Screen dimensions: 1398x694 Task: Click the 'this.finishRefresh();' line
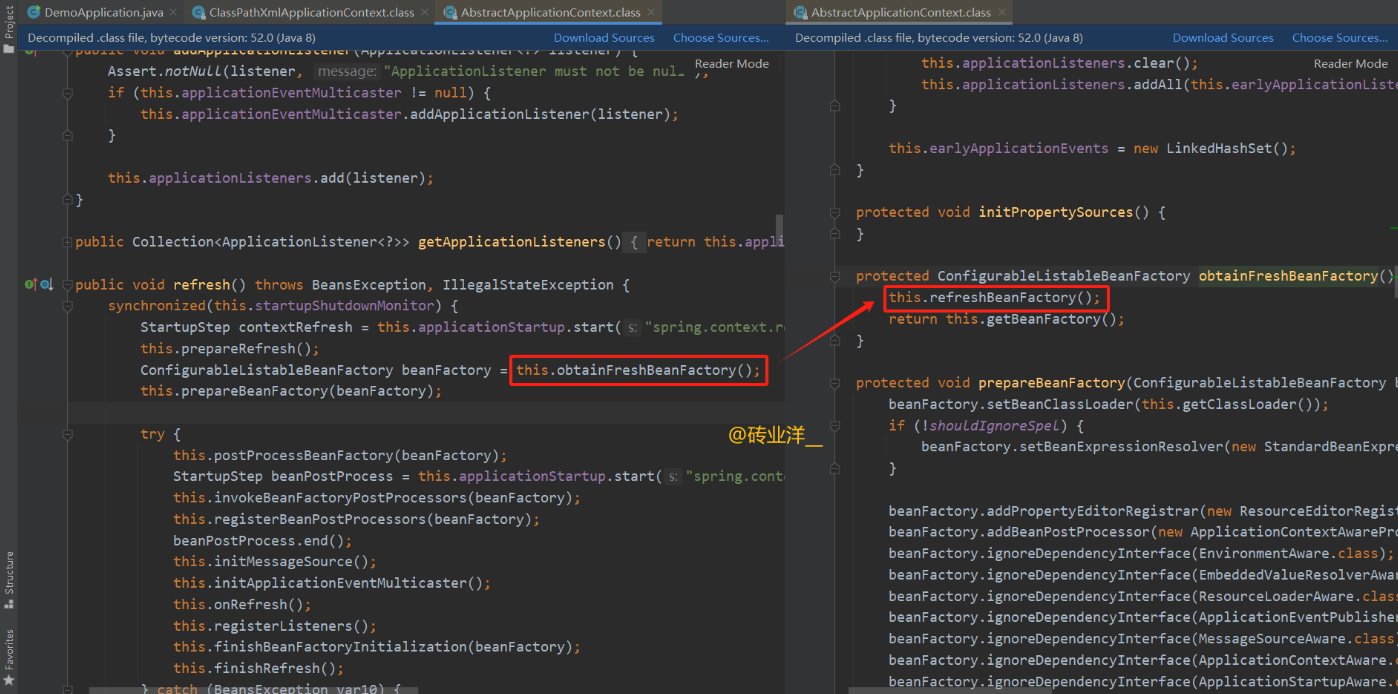(258, 668)
